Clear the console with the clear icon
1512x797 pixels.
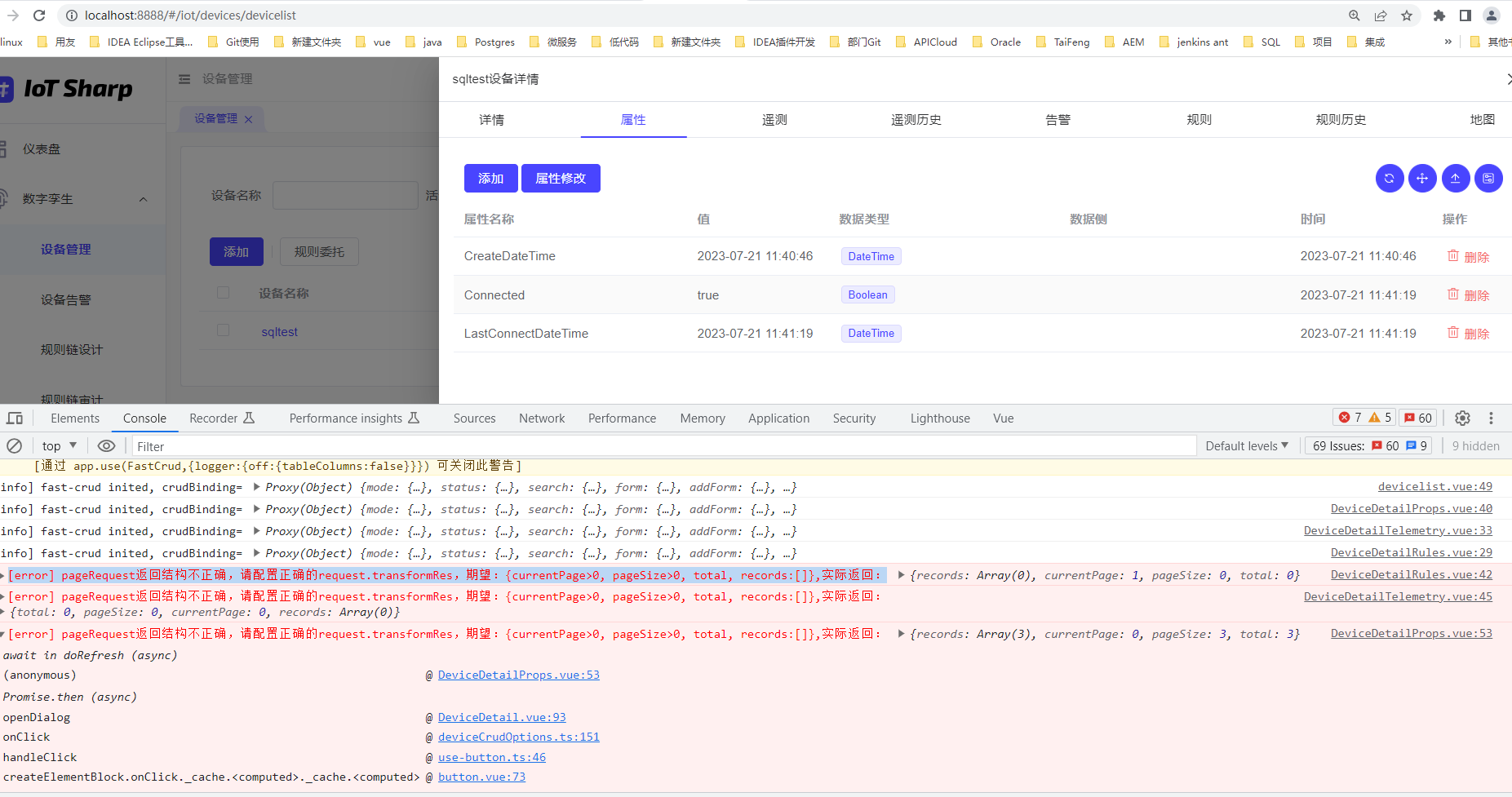14,445
